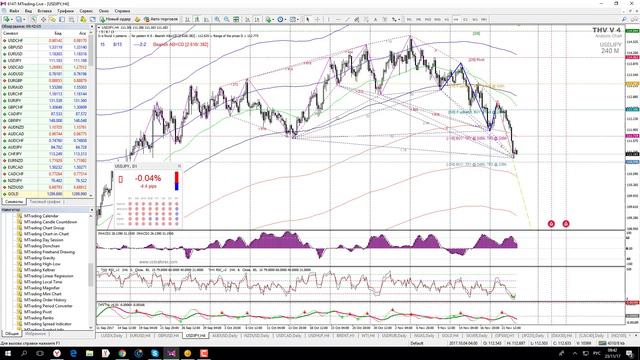Screen dimensions: 640x360
Task: Click the Tile Windows toolbar icon
Action: coord(236,19)
